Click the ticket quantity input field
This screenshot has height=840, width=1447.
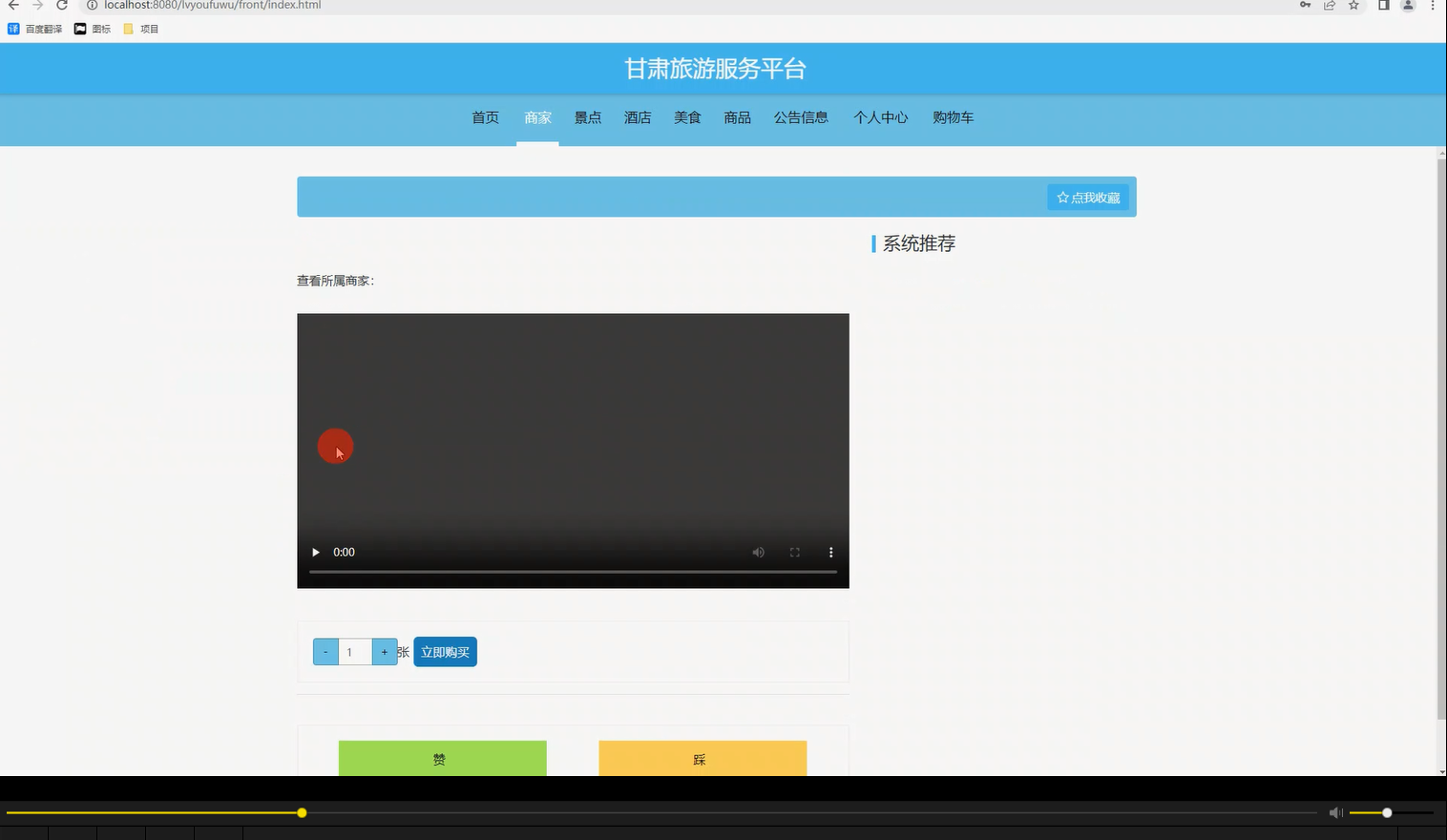[355, 652]
